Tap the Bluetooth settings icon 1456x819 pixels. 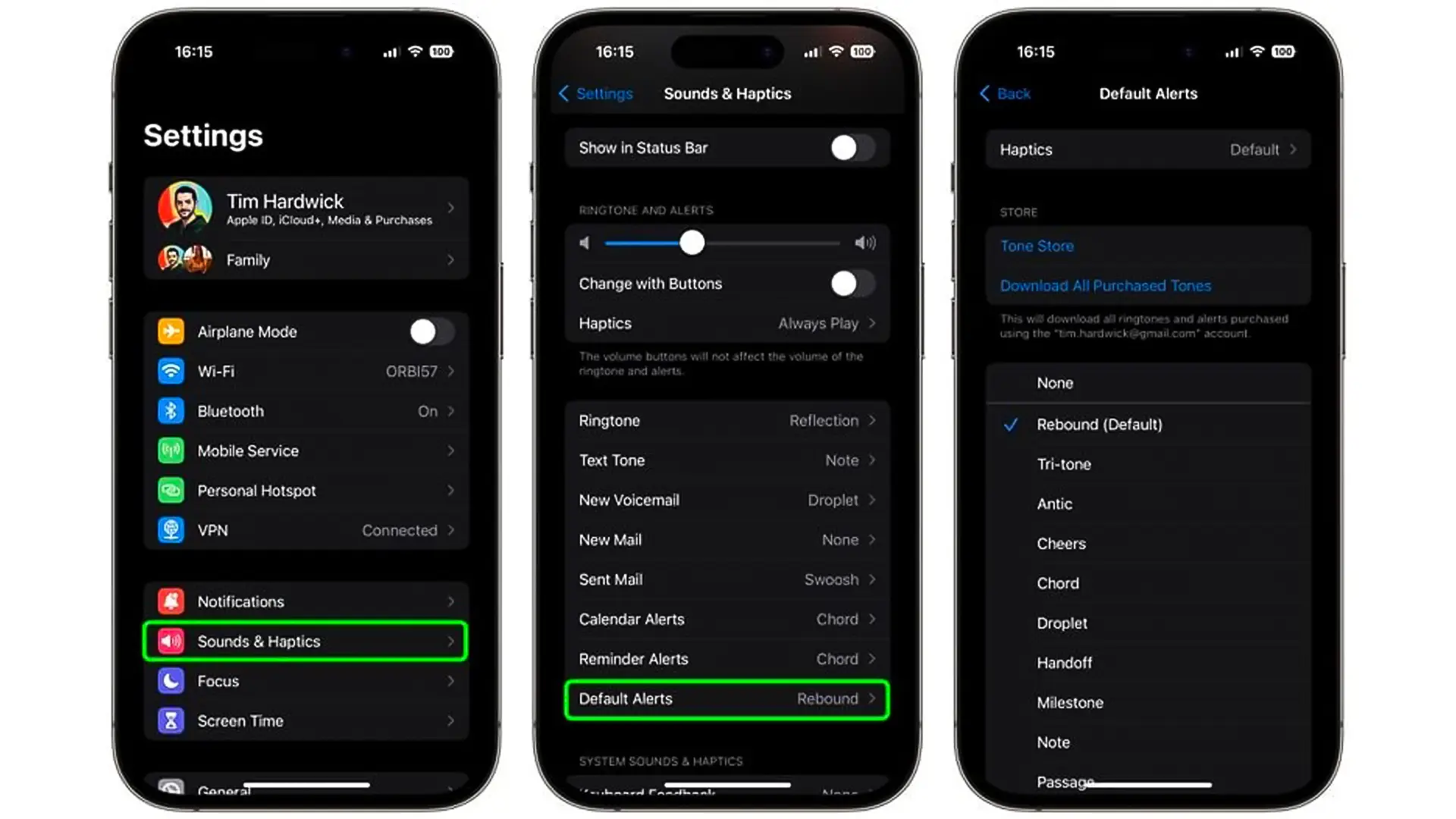[x=170, y=411]
